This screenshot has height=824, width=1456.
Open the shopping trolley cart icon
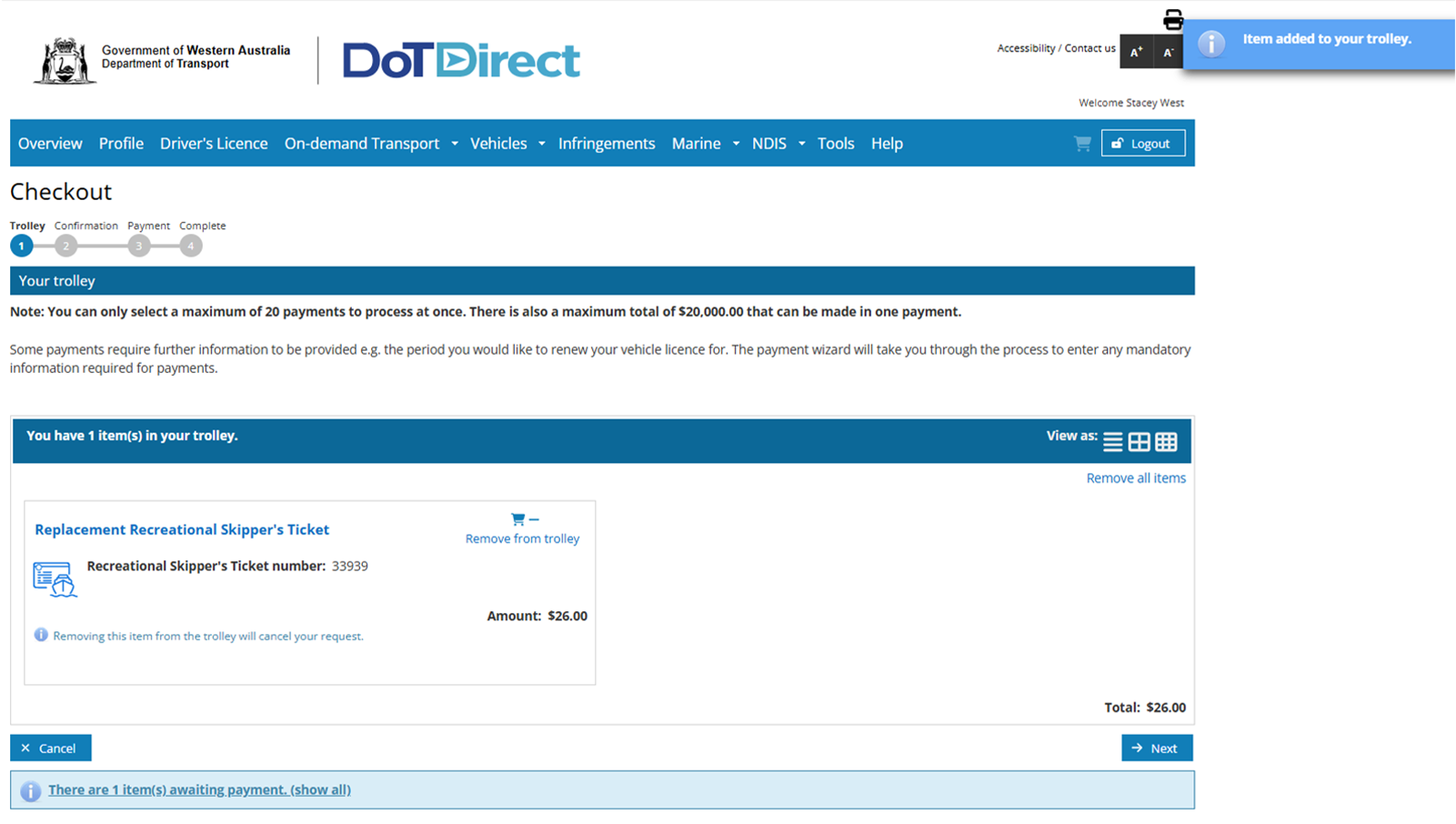coord(1081,144)
